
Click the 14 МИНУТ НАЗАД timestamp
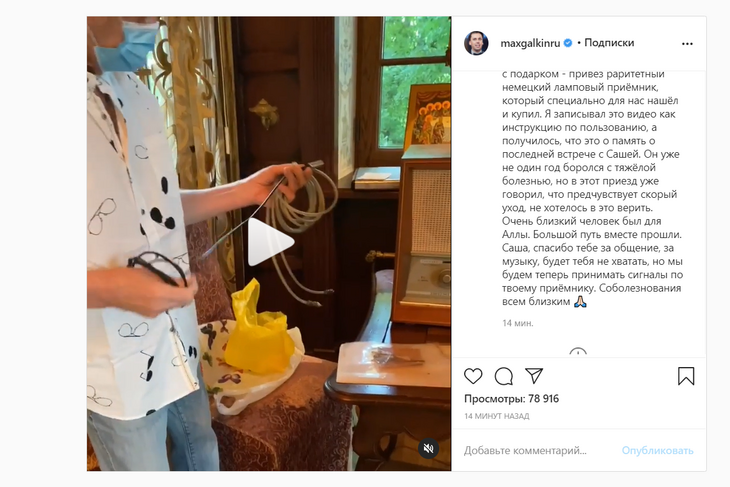(496, 416)
